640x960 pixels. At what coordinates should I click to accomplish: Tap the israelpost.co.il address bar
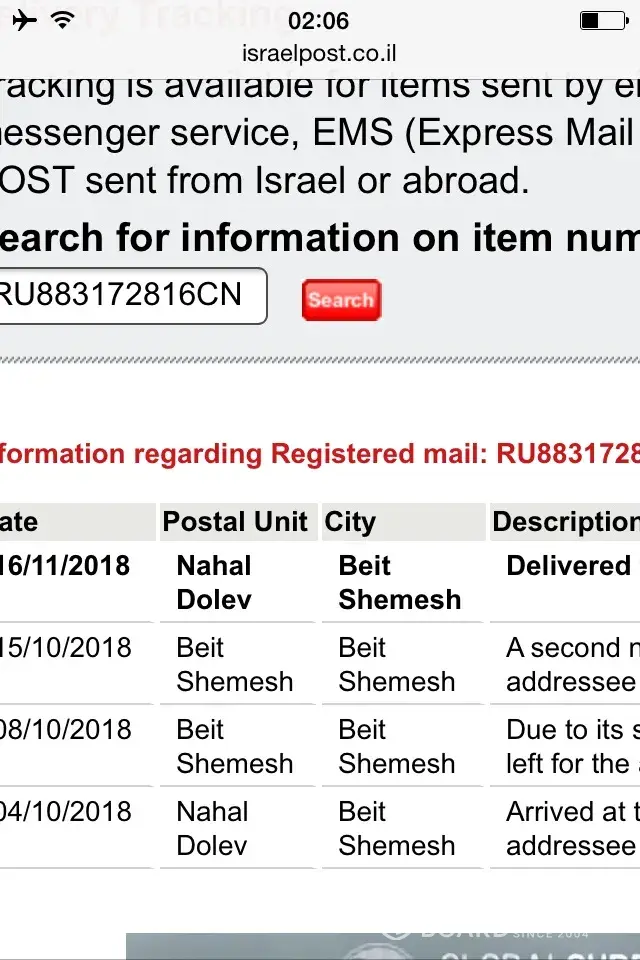tap(319, 53)
